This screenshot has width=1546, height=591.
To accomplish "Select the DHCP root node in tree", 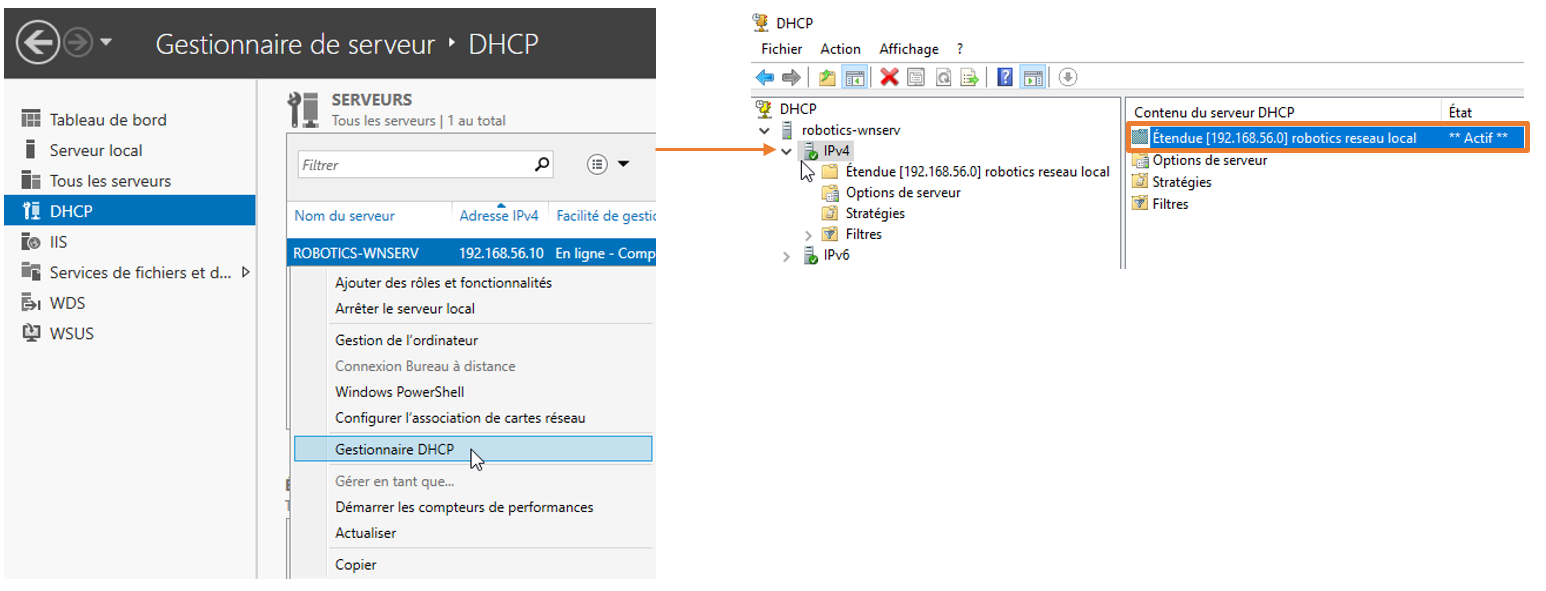I will tap(797, 109).
